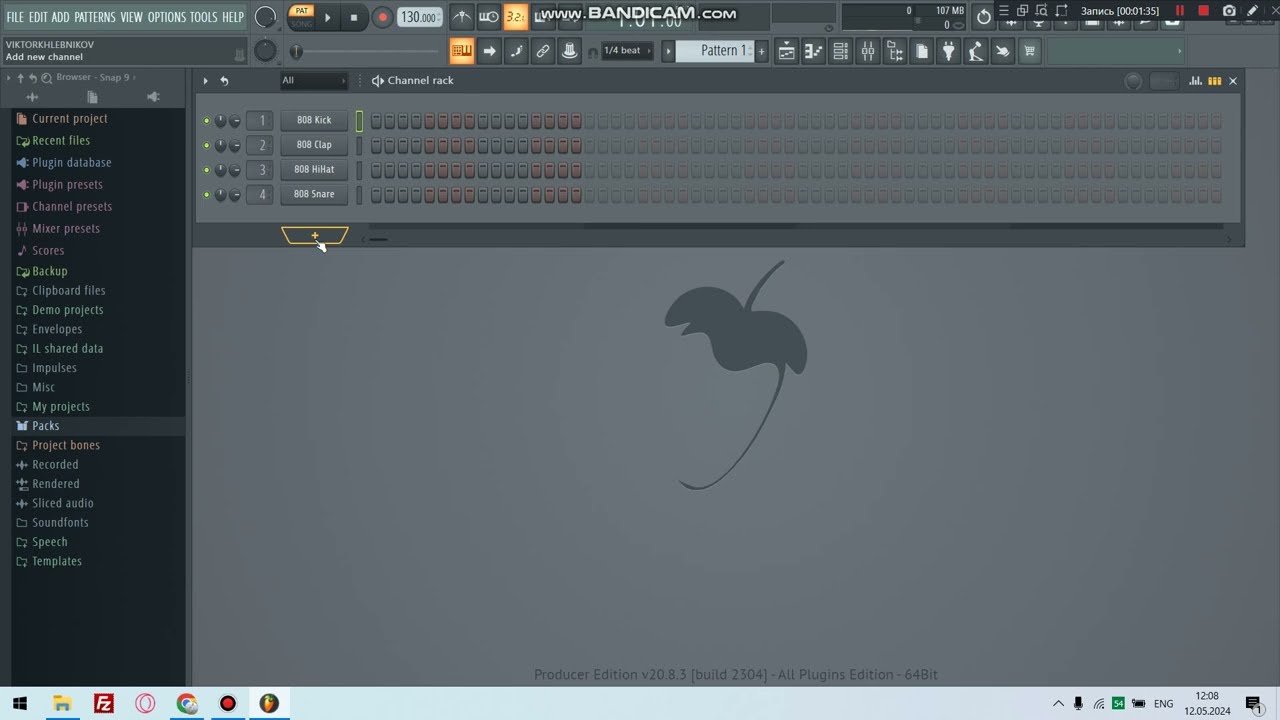1280x720 pixels.
Task: Open the Mixer view icon
Action: coord(867,51)
